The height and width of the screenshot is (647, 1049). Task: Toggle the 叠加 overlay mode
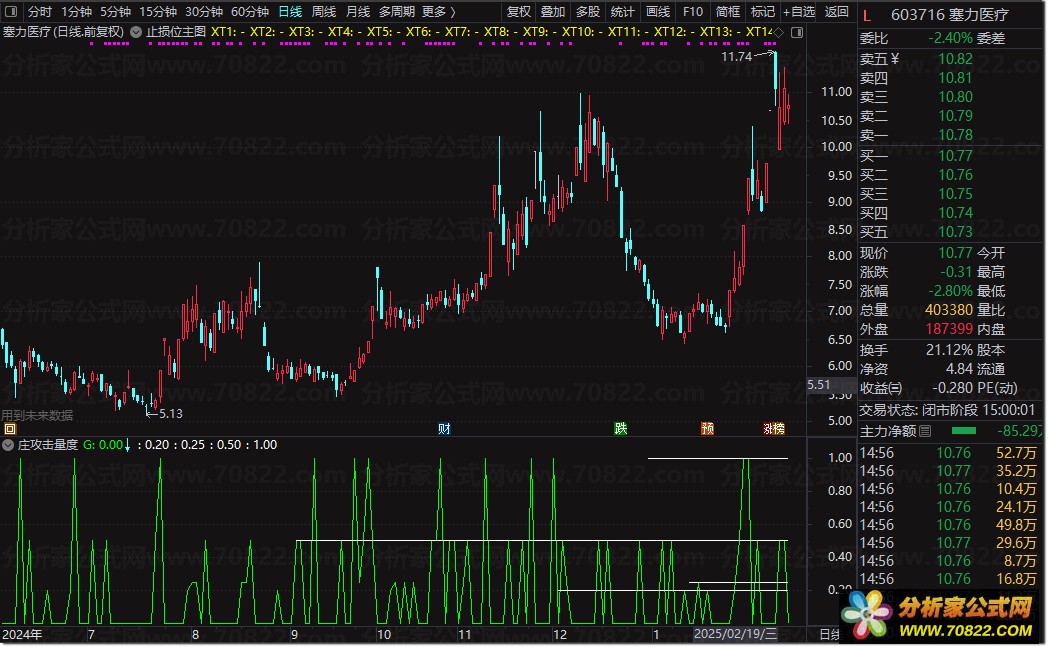point(553,12)
